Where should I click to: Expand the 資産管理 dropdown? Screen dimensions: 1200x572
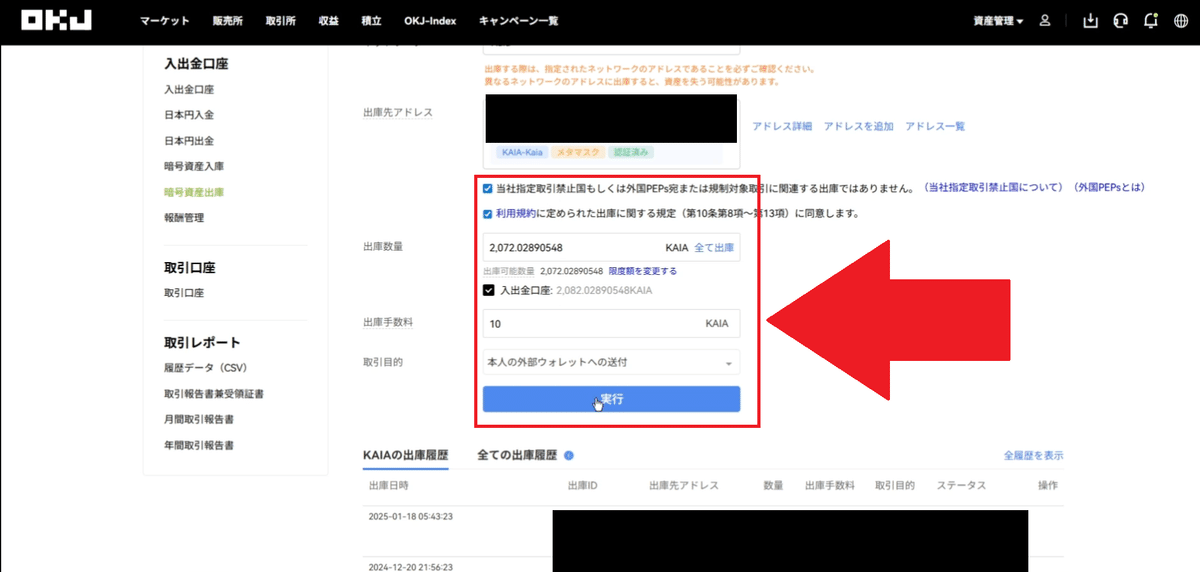[x=999, y=21]
